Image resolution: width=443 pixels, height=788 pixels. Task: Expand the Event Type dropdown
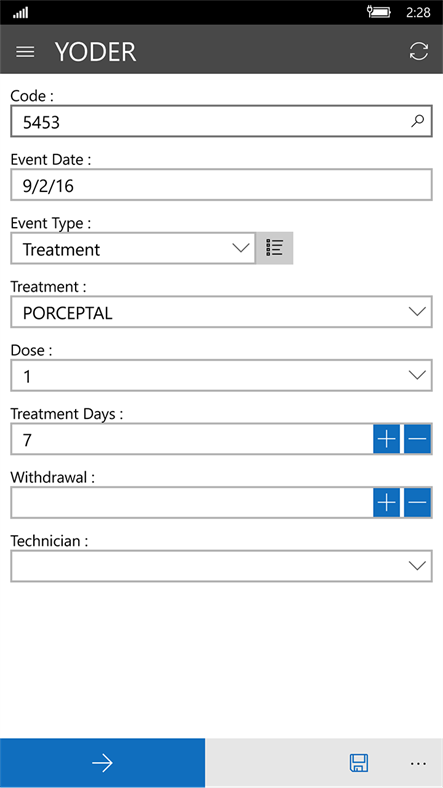pyautogui.click(x=133, y=248)
